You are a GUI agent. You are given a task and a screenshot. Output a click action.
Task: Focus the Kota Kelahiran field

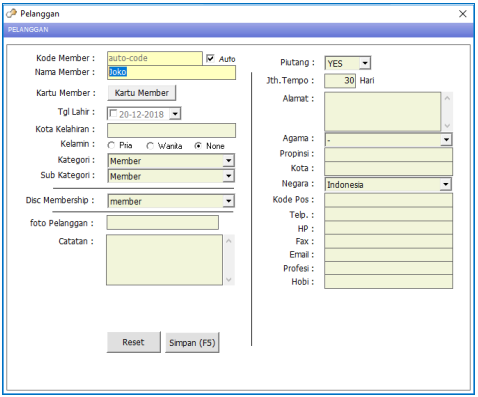tap(171, 130)
